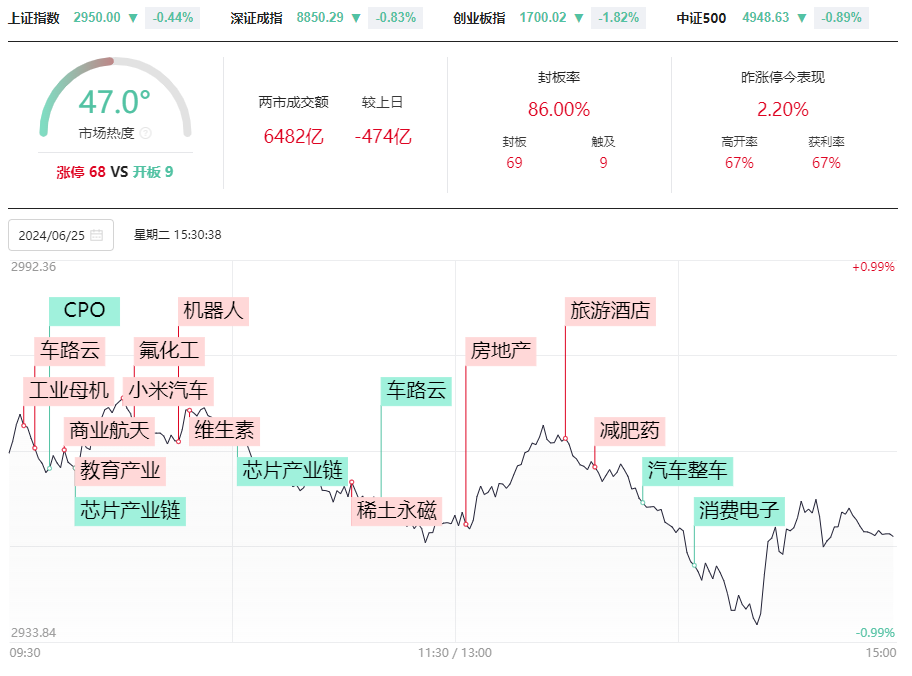Select the 机器人 sector tag
This screenshot has width=912, height=676.
tap(213, 311)
